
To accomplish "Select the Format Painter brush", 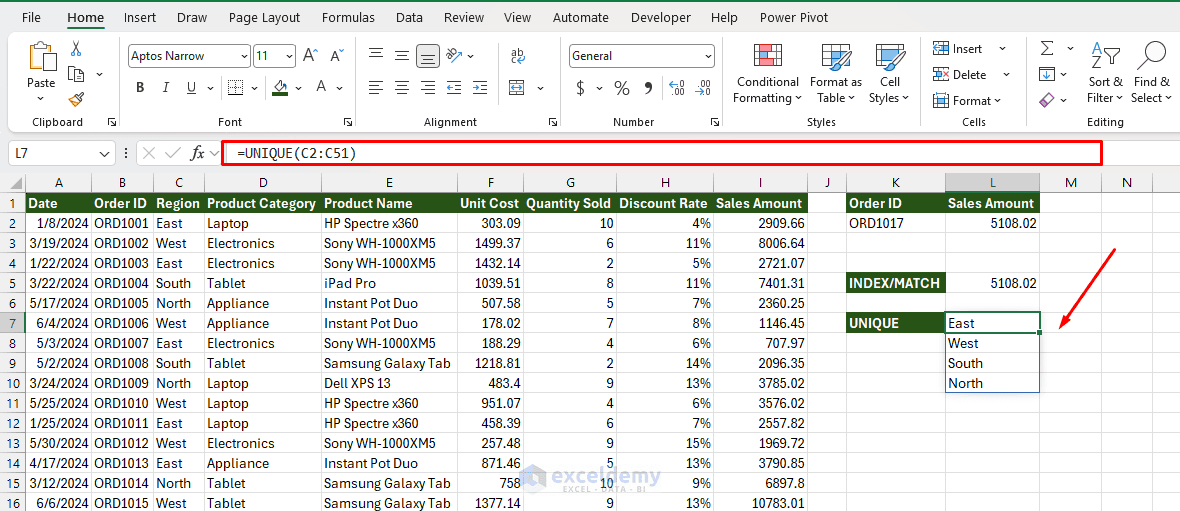I will click(75, 99).
